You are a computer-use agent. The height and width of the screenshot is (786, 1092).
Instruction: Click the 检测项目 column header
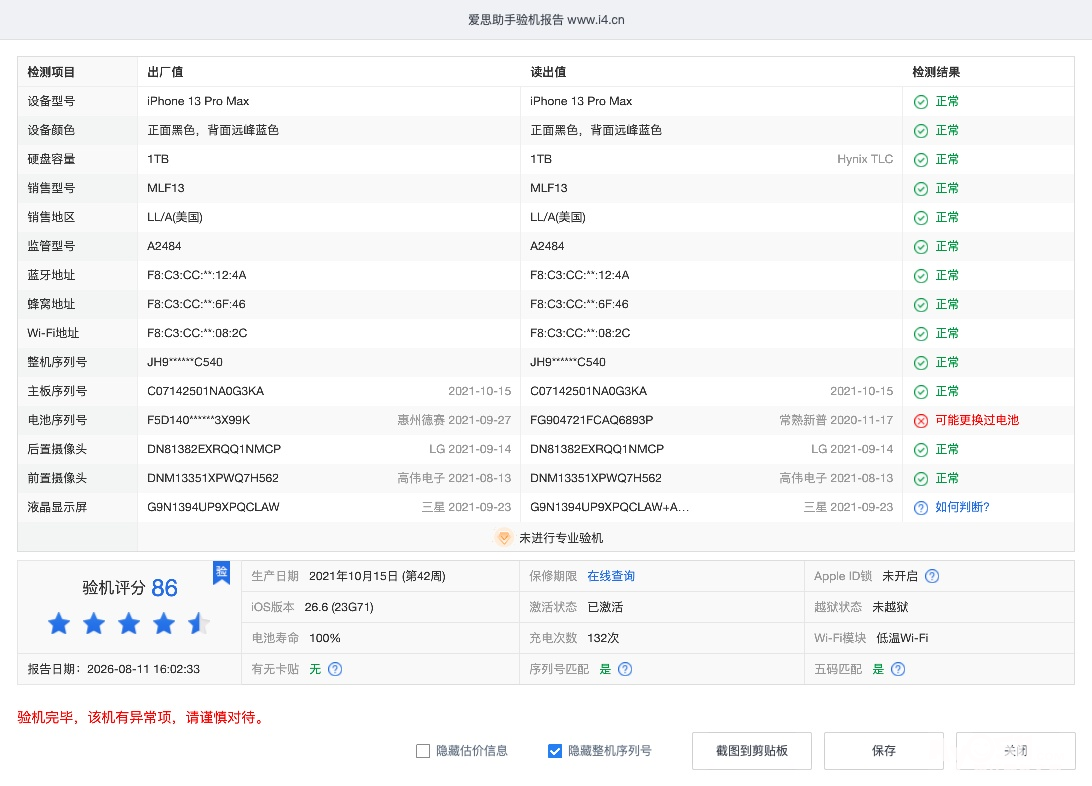coord(51,72)
